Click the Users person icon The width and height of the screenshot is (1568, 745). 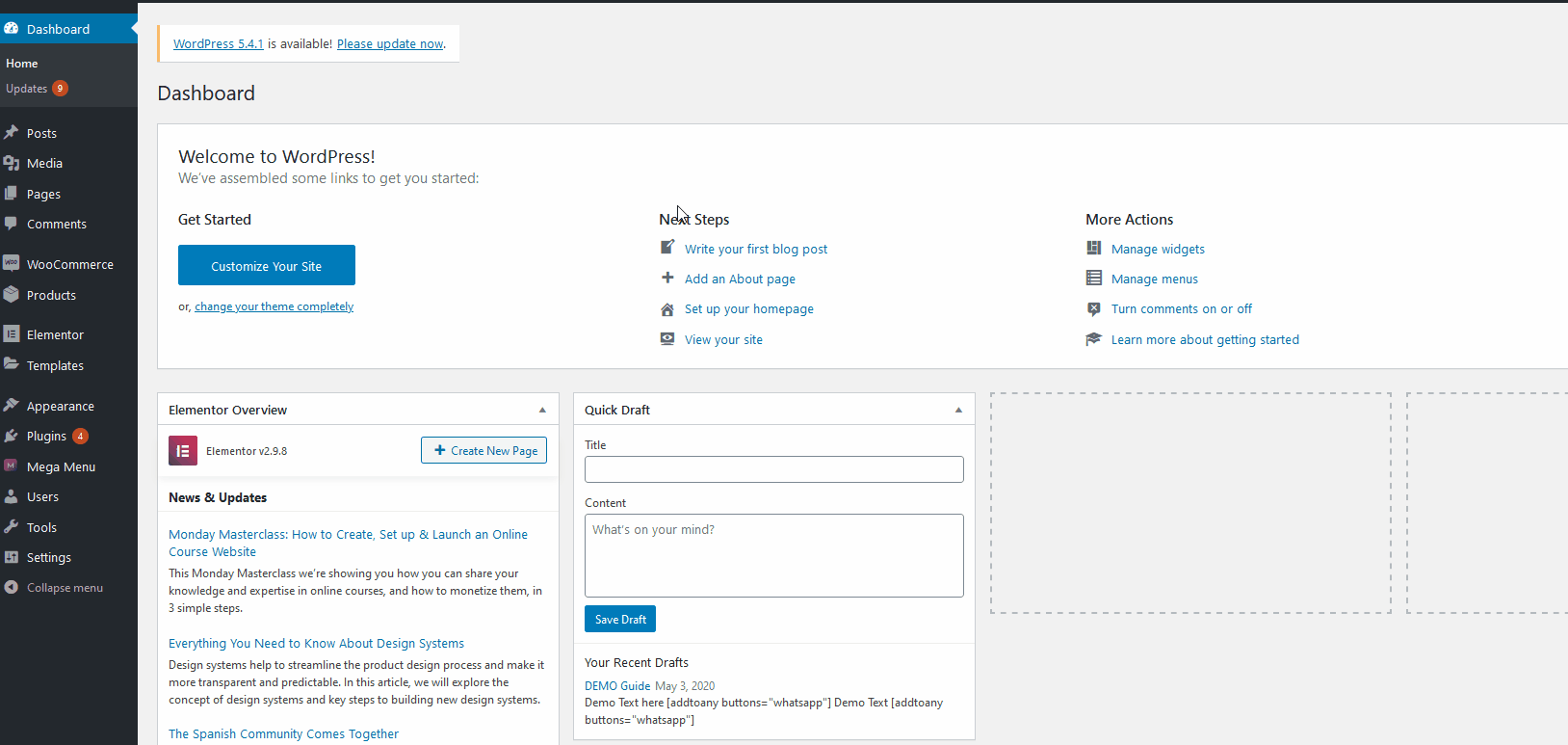[12, 496]
